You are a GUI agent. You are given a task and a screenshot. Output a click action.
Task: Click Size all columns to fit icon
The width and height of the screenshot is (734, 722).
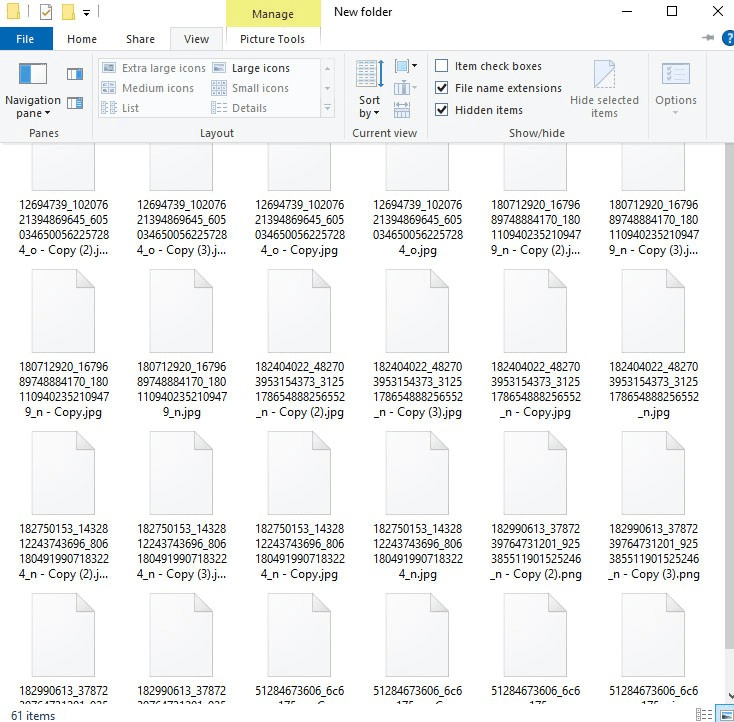point(402,110)
